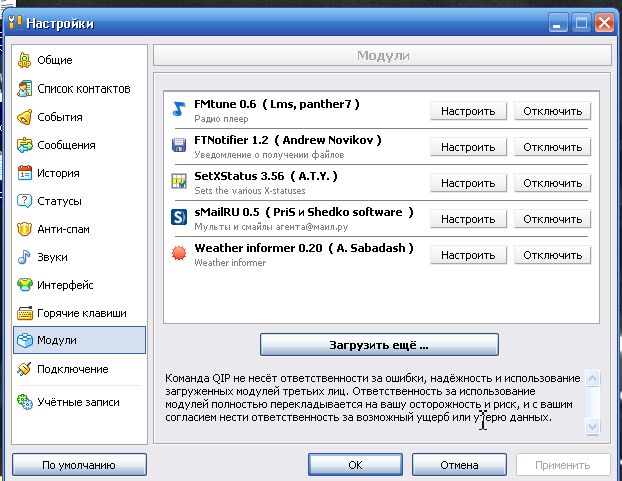Disable the FTNotifier module with Отключить
The width and height of the screenshot is (622, 481).
point(552,147)
